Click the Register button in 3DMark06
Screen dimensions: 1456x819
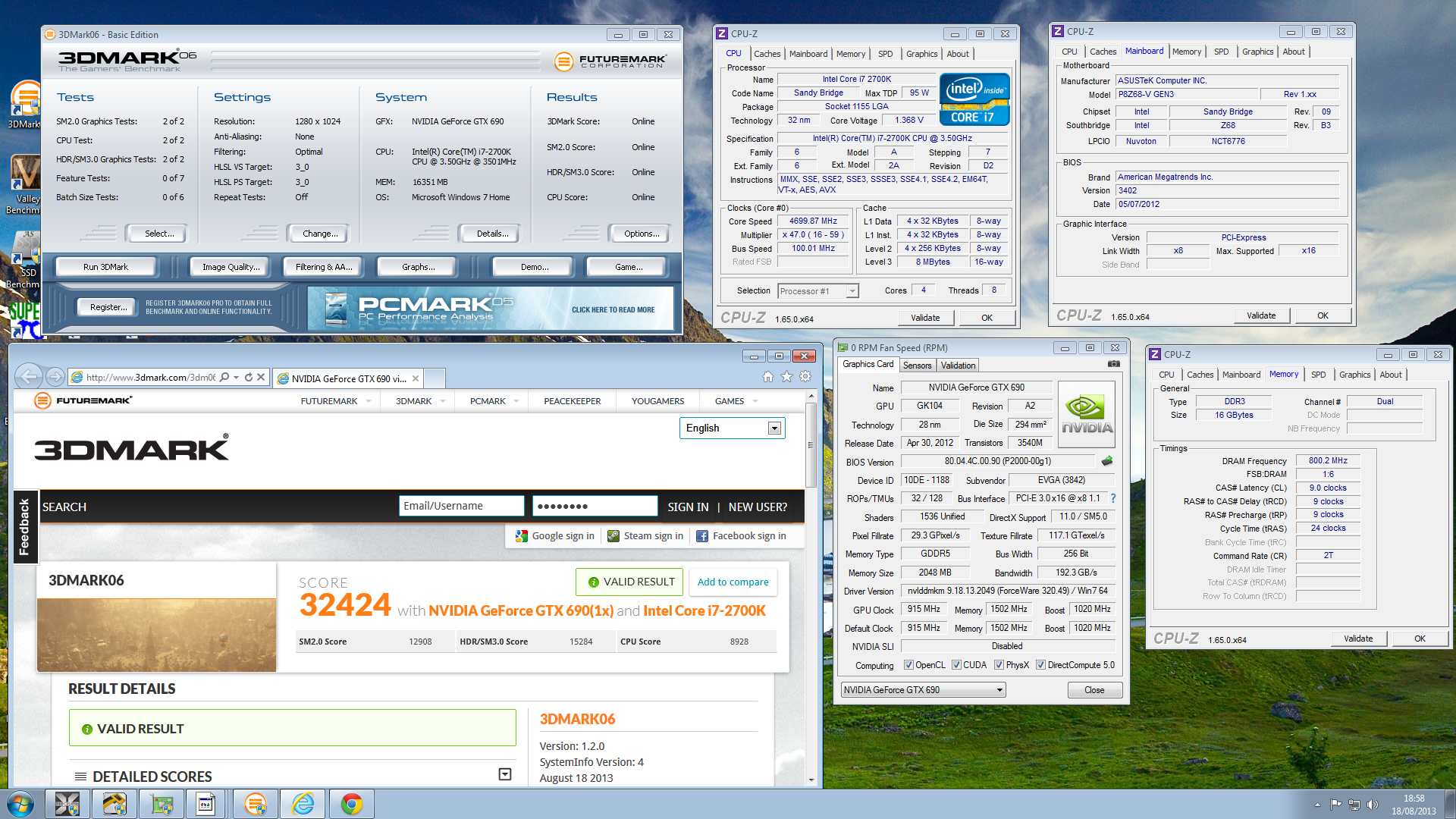pyautogui.click(x=108, y=307)
